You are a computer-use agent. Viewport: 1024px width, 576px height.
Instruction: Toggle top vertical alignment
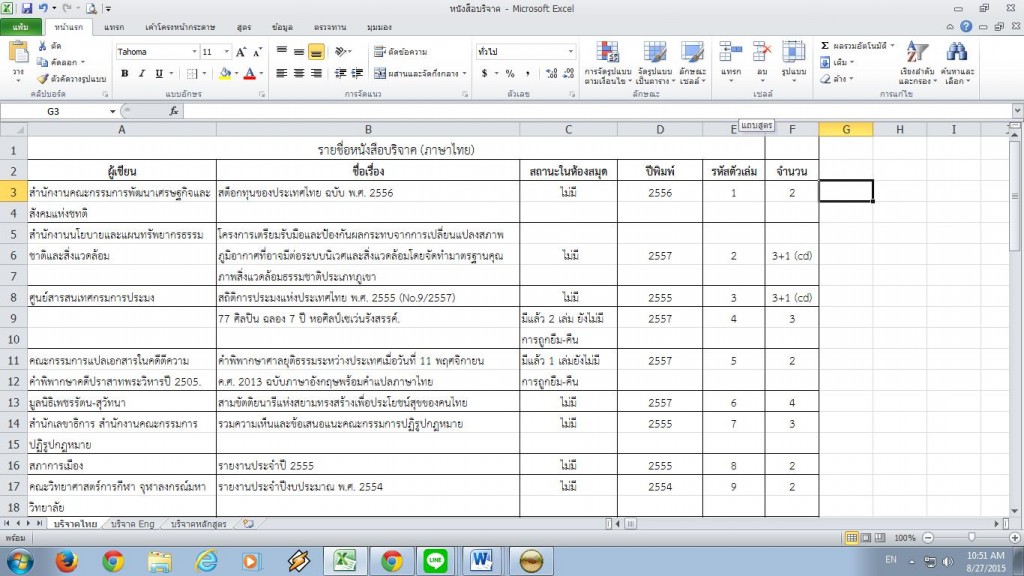(x=281, y=51)
